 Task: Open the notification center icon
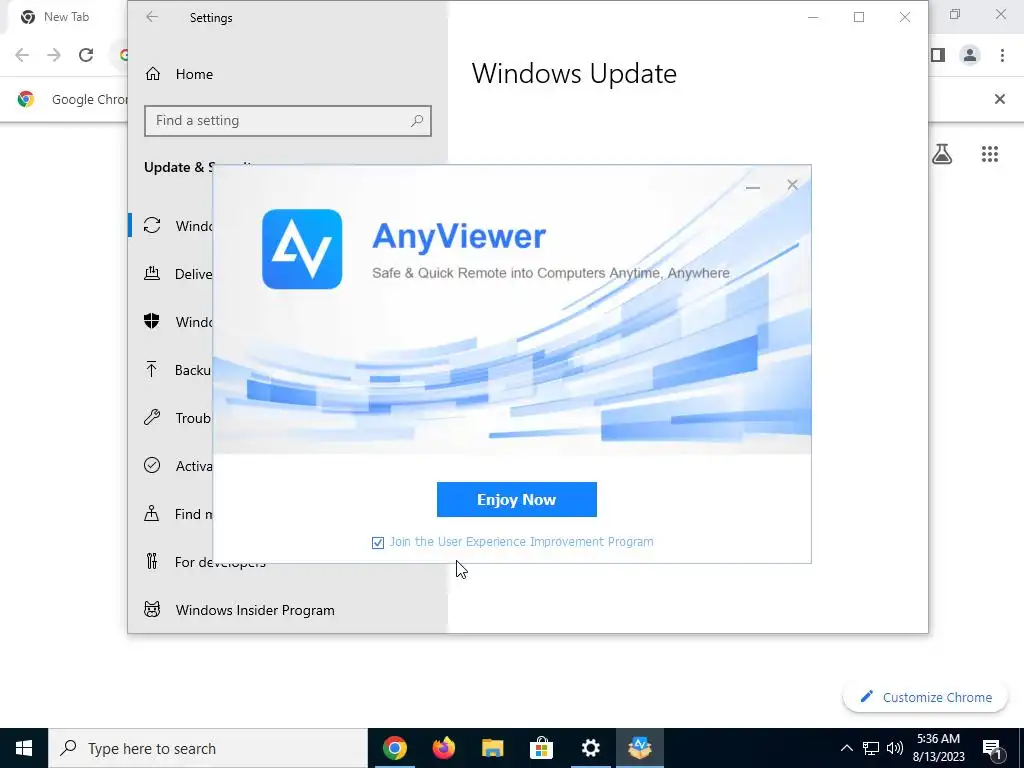993,748
